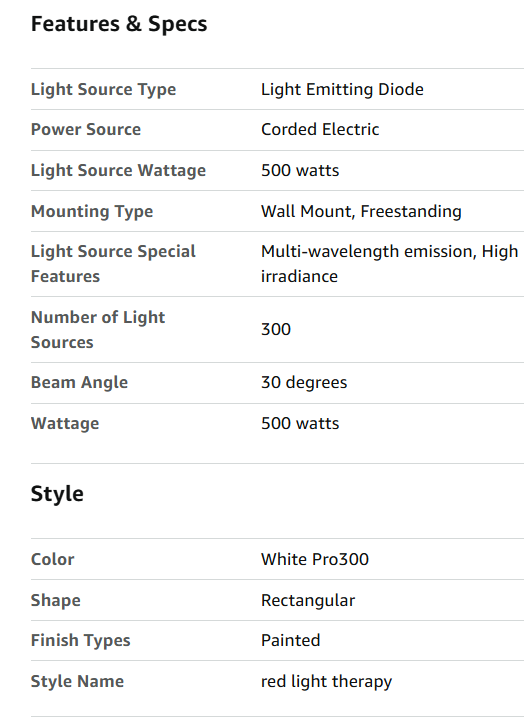This screenshot has height=722, width=524.
Task: Select the red light therapy style name
Action: [326, 681]
